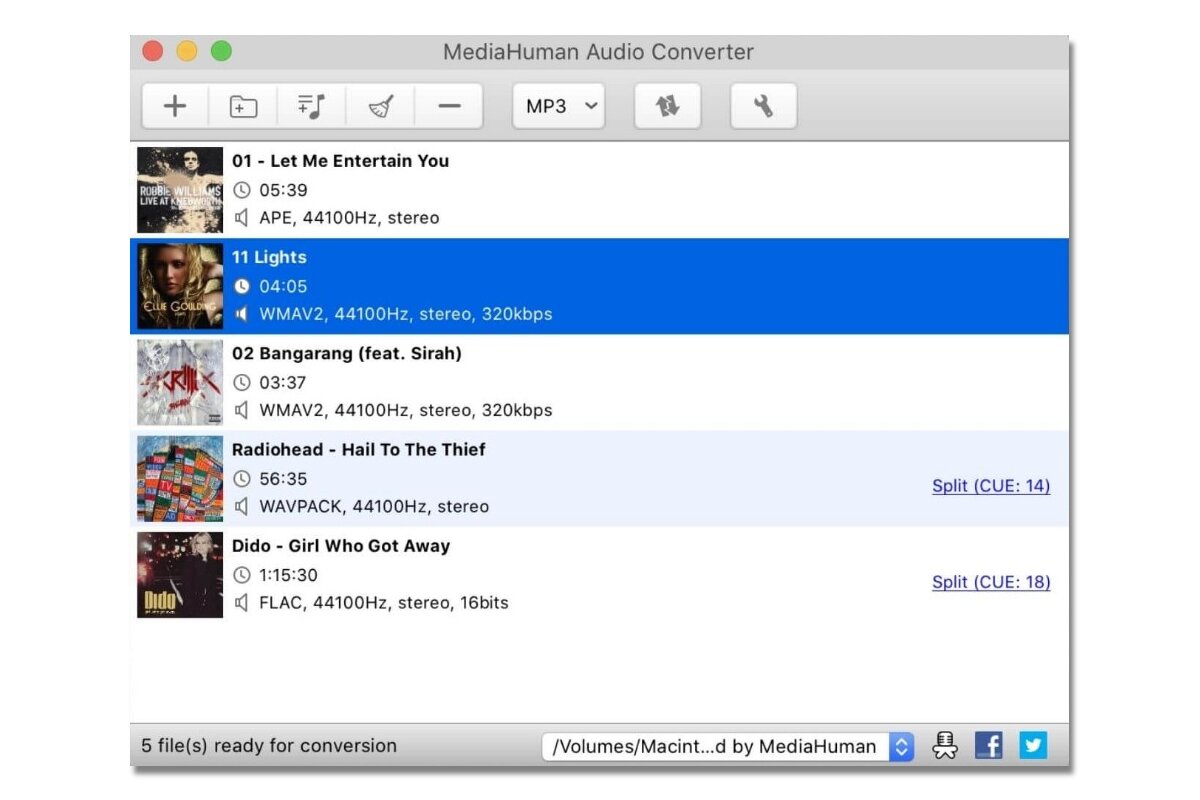Select Dido - Girl Who Got Away
This screenshot has height=800, width=1200.
pyautogui.click(x=341, y=546)
